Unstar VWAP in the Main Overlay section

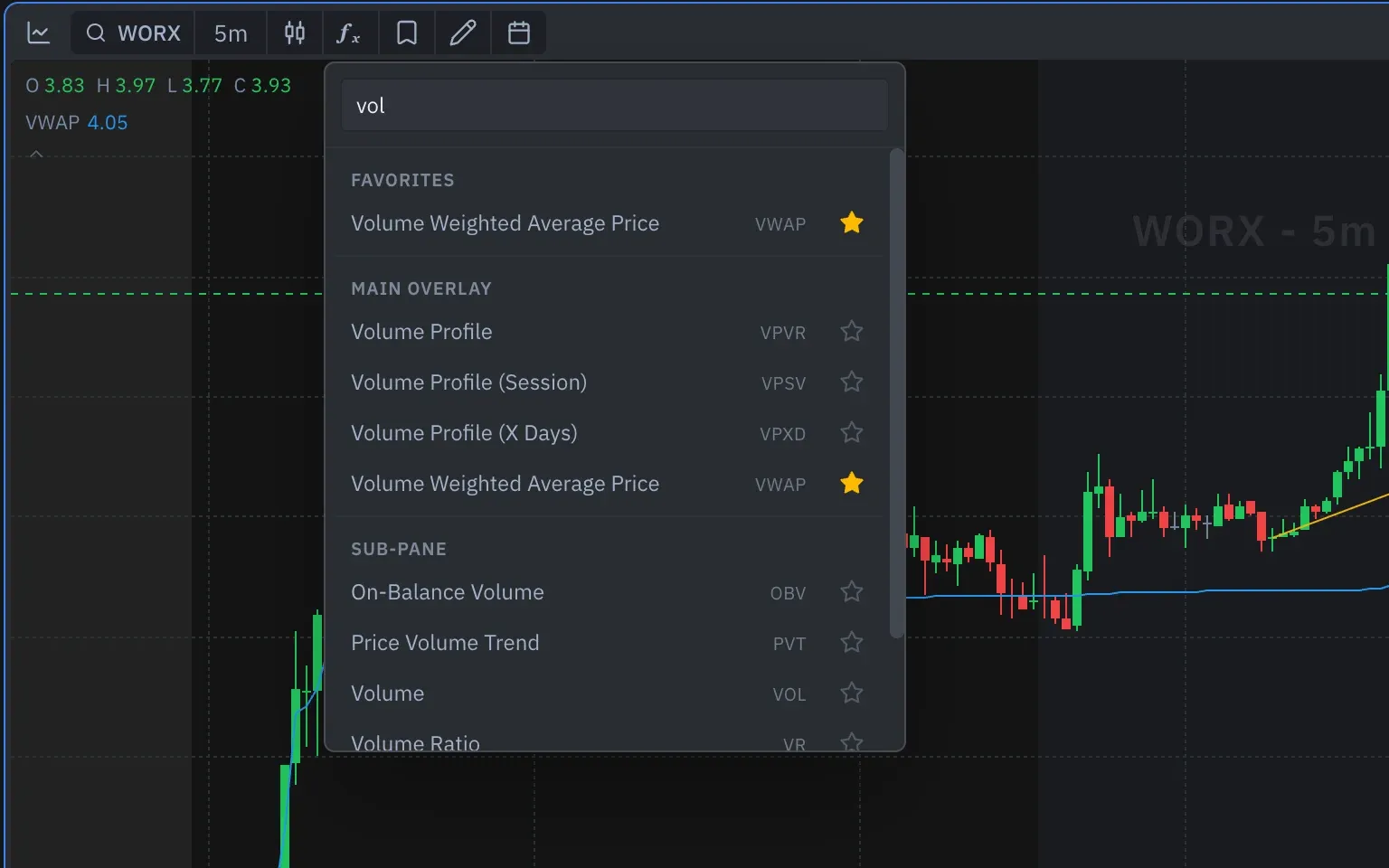(852, 483)
